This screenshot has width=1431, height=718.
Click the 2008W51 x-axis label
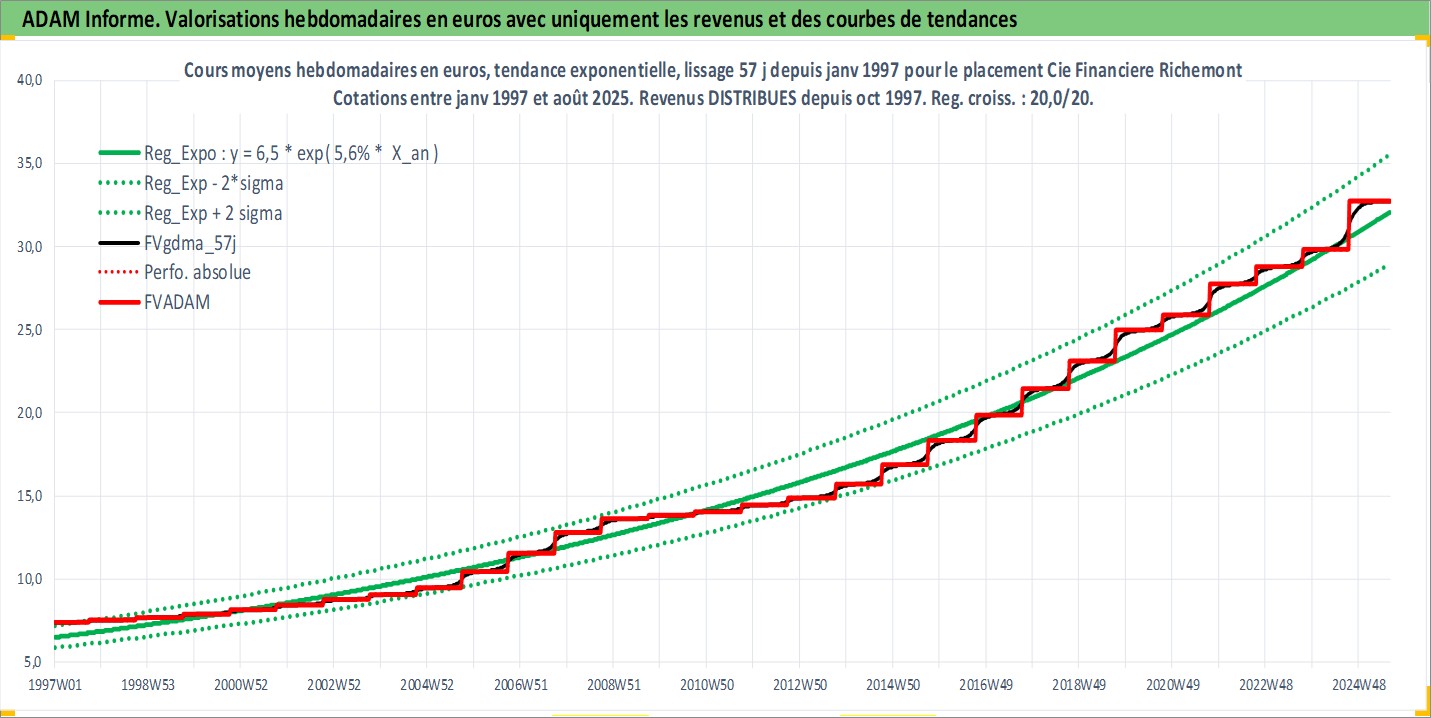coord(612,684)
